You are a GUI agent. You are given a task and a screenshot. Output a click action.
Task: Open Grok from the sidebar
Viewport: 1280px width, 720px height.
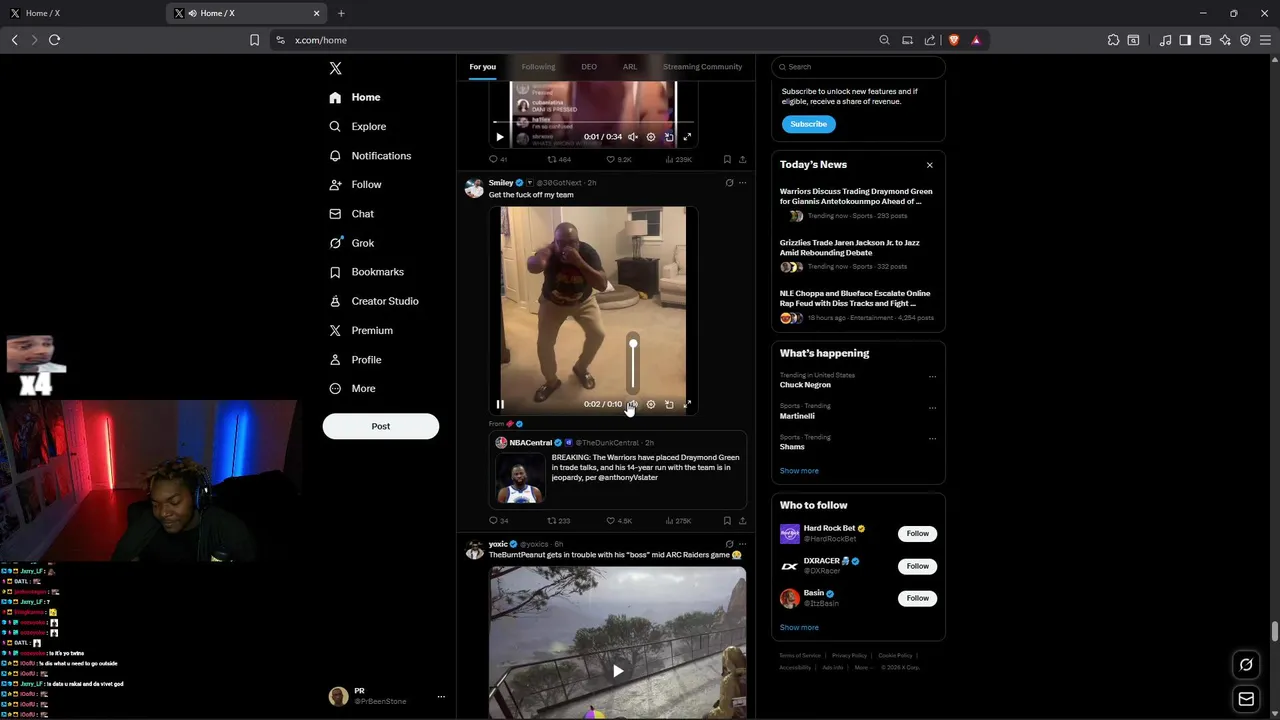coord(351,243)
